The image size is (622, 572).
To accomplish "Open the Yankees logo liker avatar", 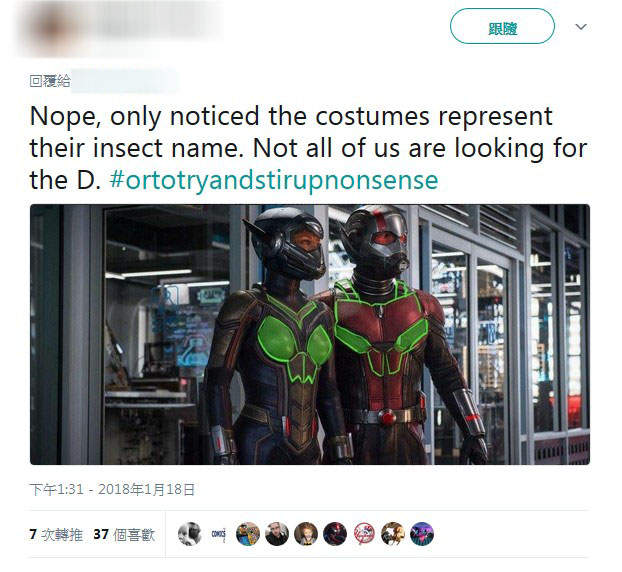I will [x=364, y=534].
